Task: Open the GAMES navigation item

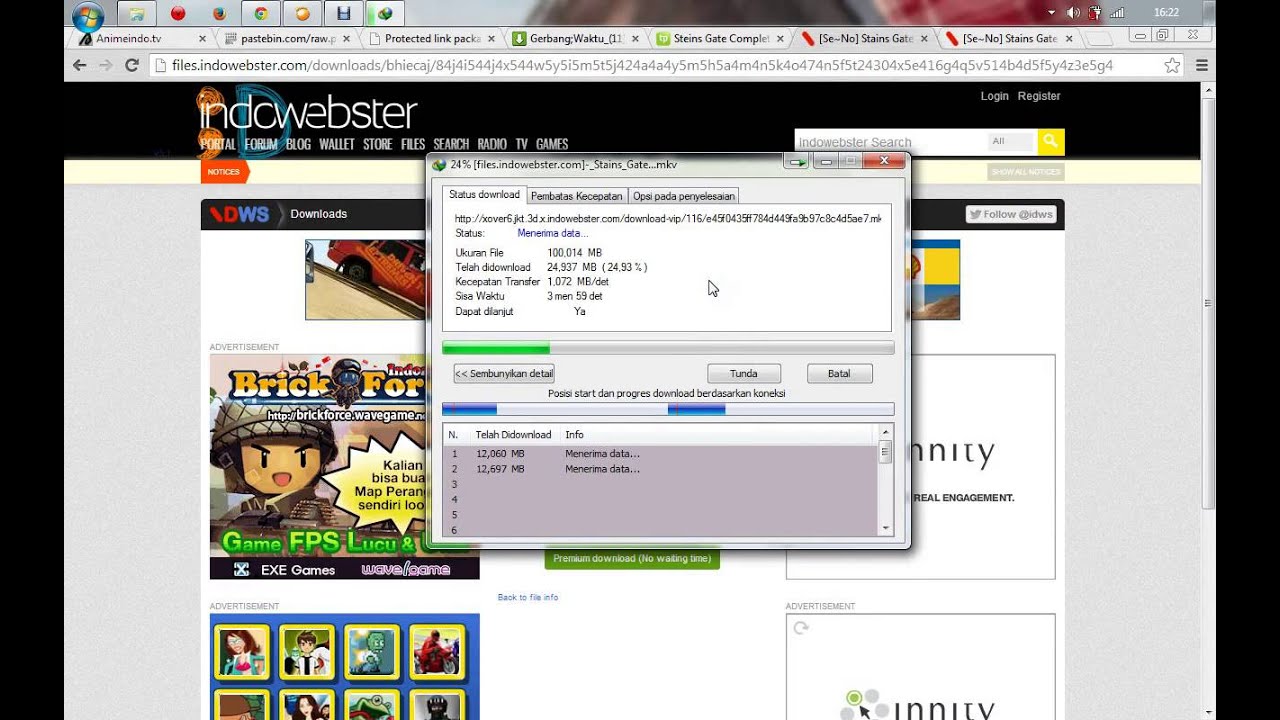Action: [x=552, y=144]
